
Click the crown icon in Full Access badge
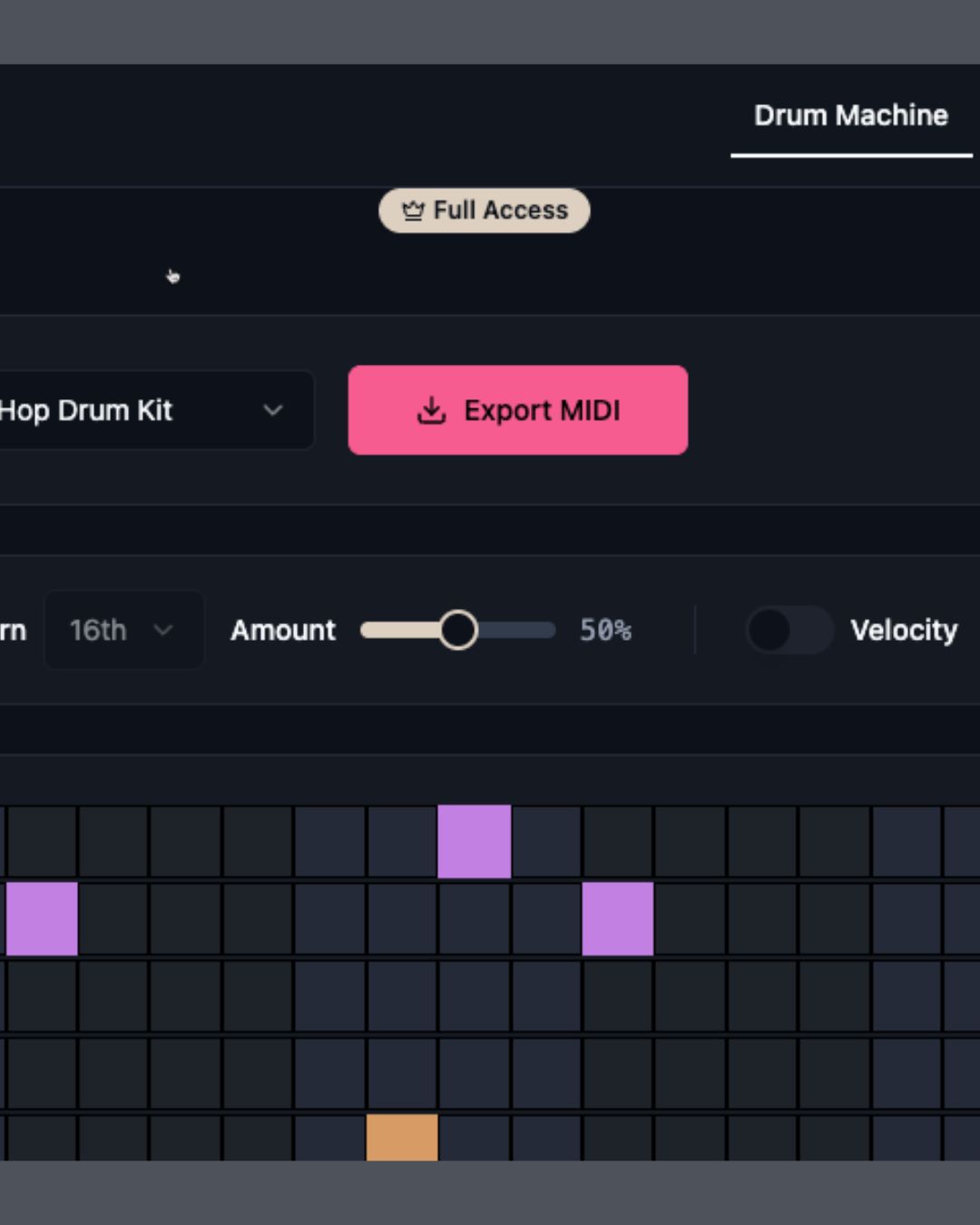point(413,211)
